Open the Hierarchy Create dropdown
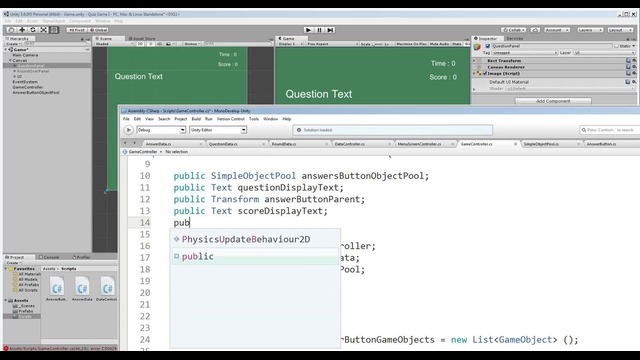The image size is (640, 360). click(13, 44)
